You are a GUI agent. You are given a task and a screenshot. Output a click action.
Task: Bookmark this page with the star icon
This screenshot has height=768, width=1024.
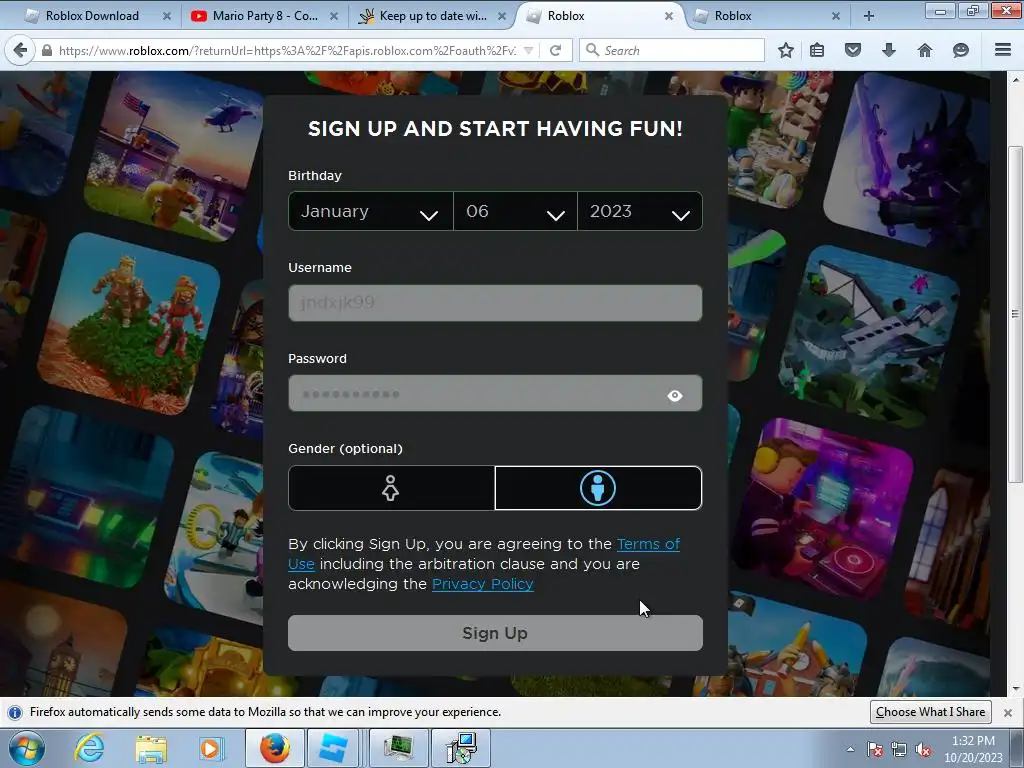point(786,50)
